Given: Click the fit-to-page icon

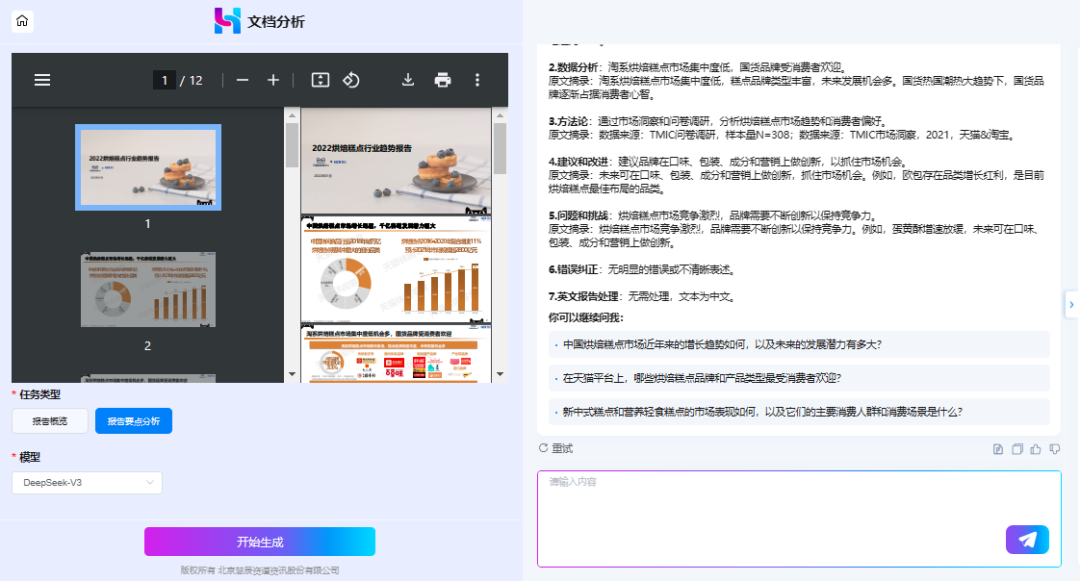Looking at the screenshot, I should (320, 80).
